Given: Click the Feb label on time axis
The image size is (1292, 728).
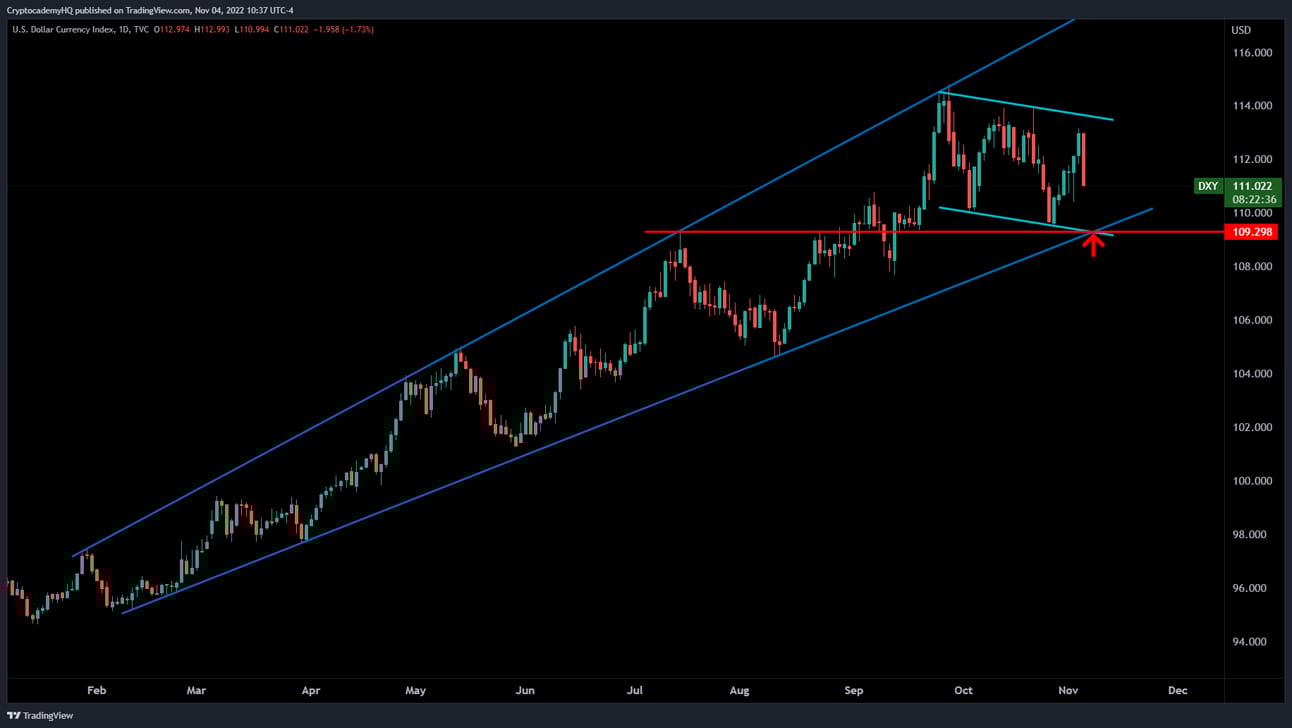Looking at the screenshot, I should click(96, 690).
